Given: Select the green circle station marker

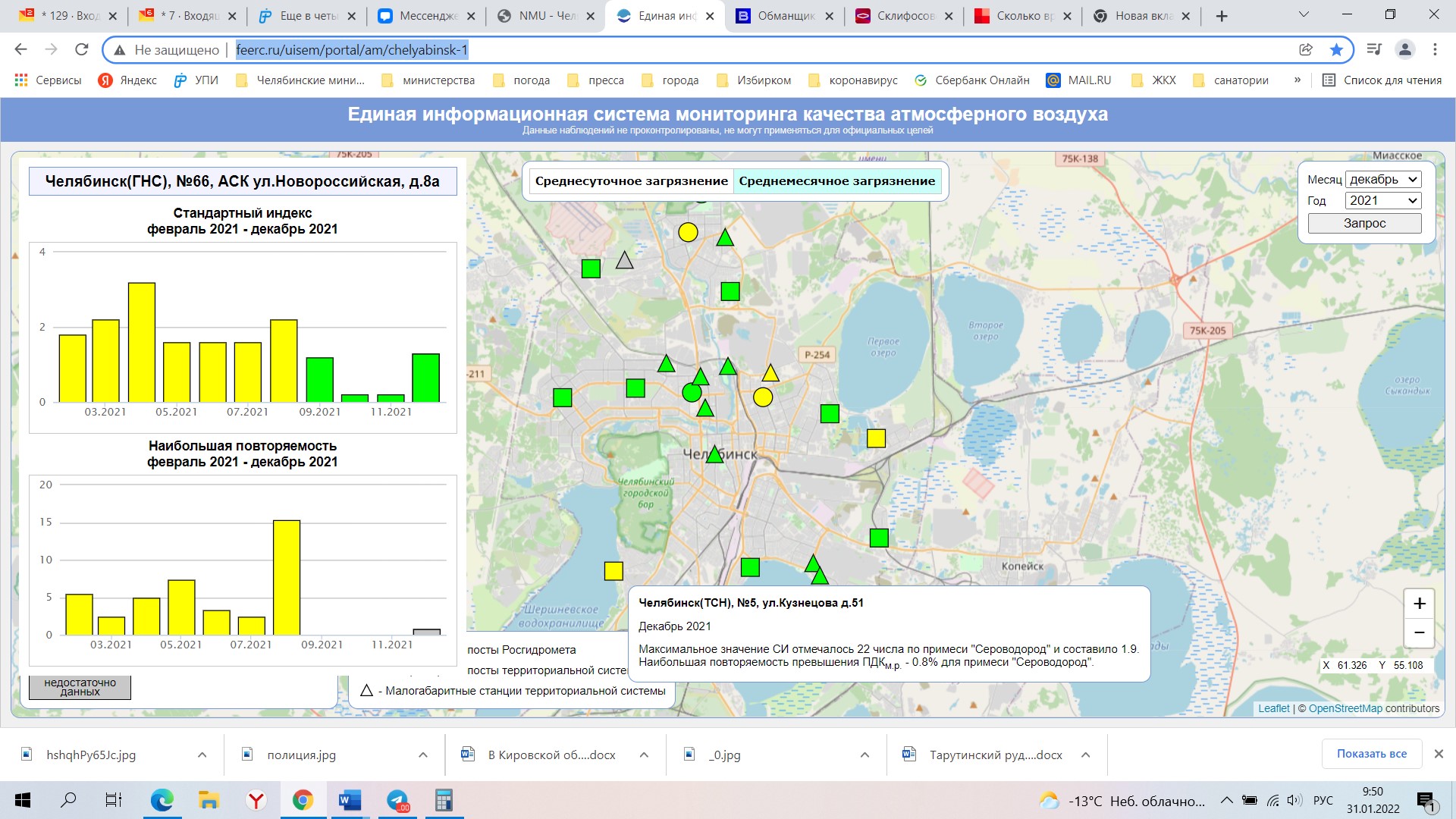Looking at the screenshot, I should click(691, 392).
